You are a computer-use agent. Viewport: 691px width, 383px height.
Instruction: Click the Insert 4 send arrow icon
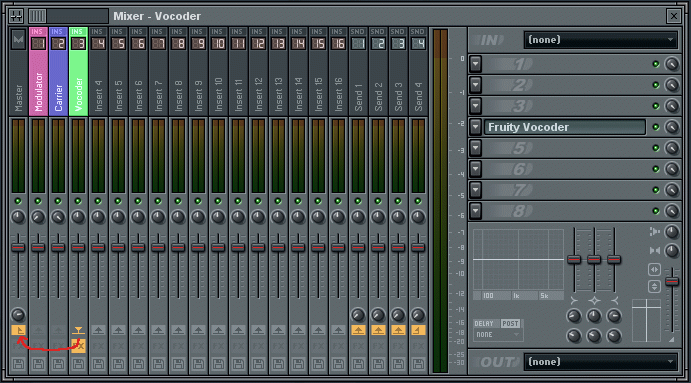coord(98,330)
